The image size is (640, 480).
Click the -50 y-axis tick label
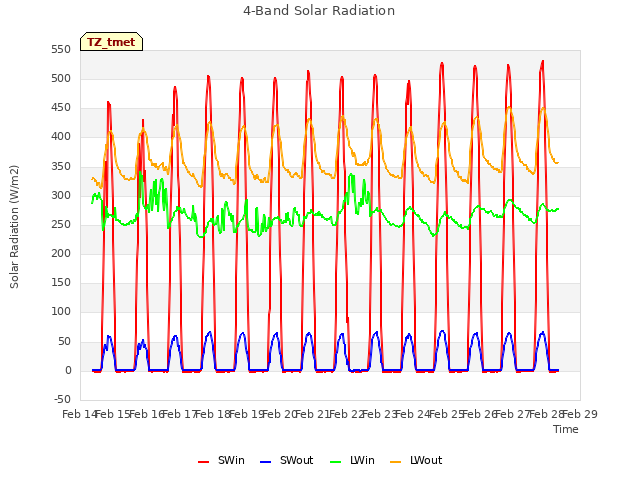pyautogui.click(x=62, y=399)
